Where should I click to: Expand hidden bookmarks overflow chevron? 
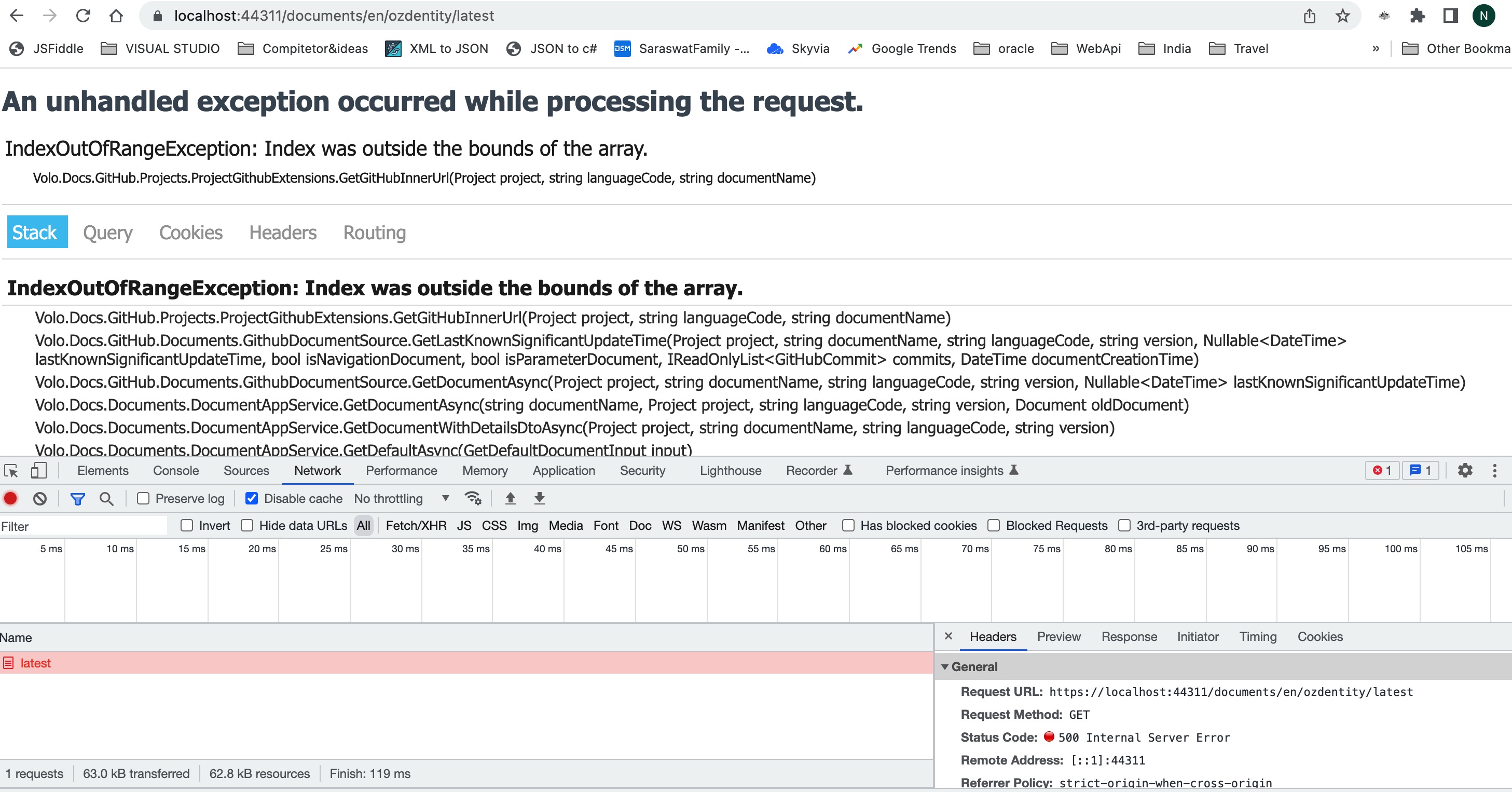coord(1376,49)
